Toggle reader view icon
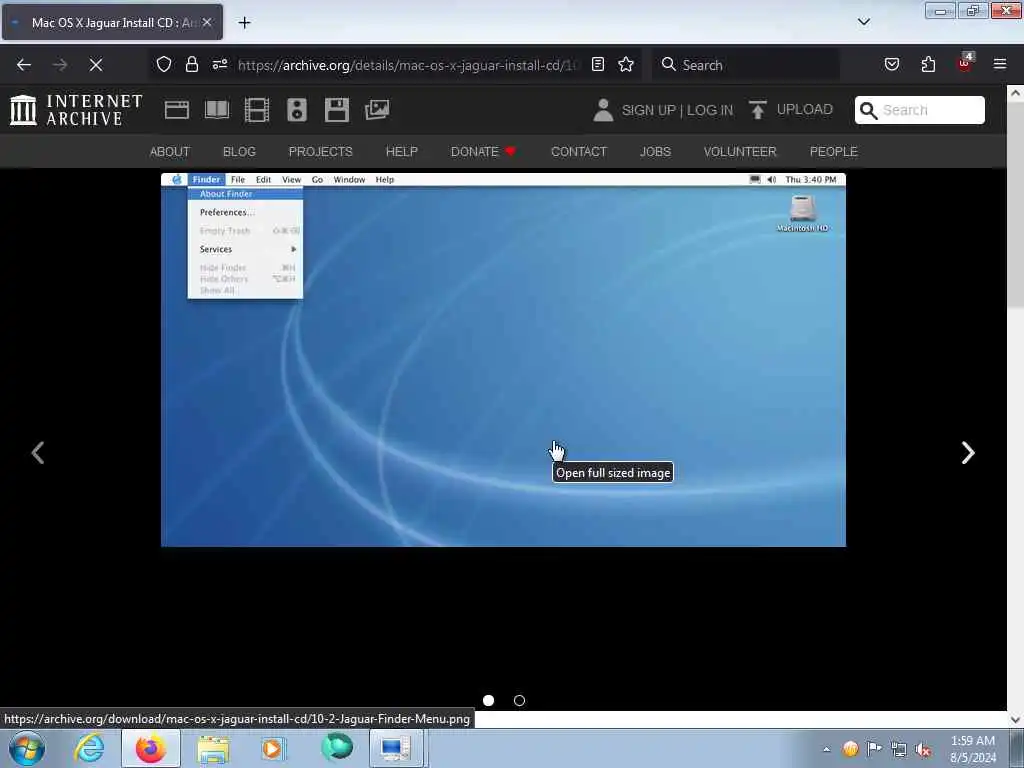This screenshot has height=768, width=1024. (x=598, y=64)
